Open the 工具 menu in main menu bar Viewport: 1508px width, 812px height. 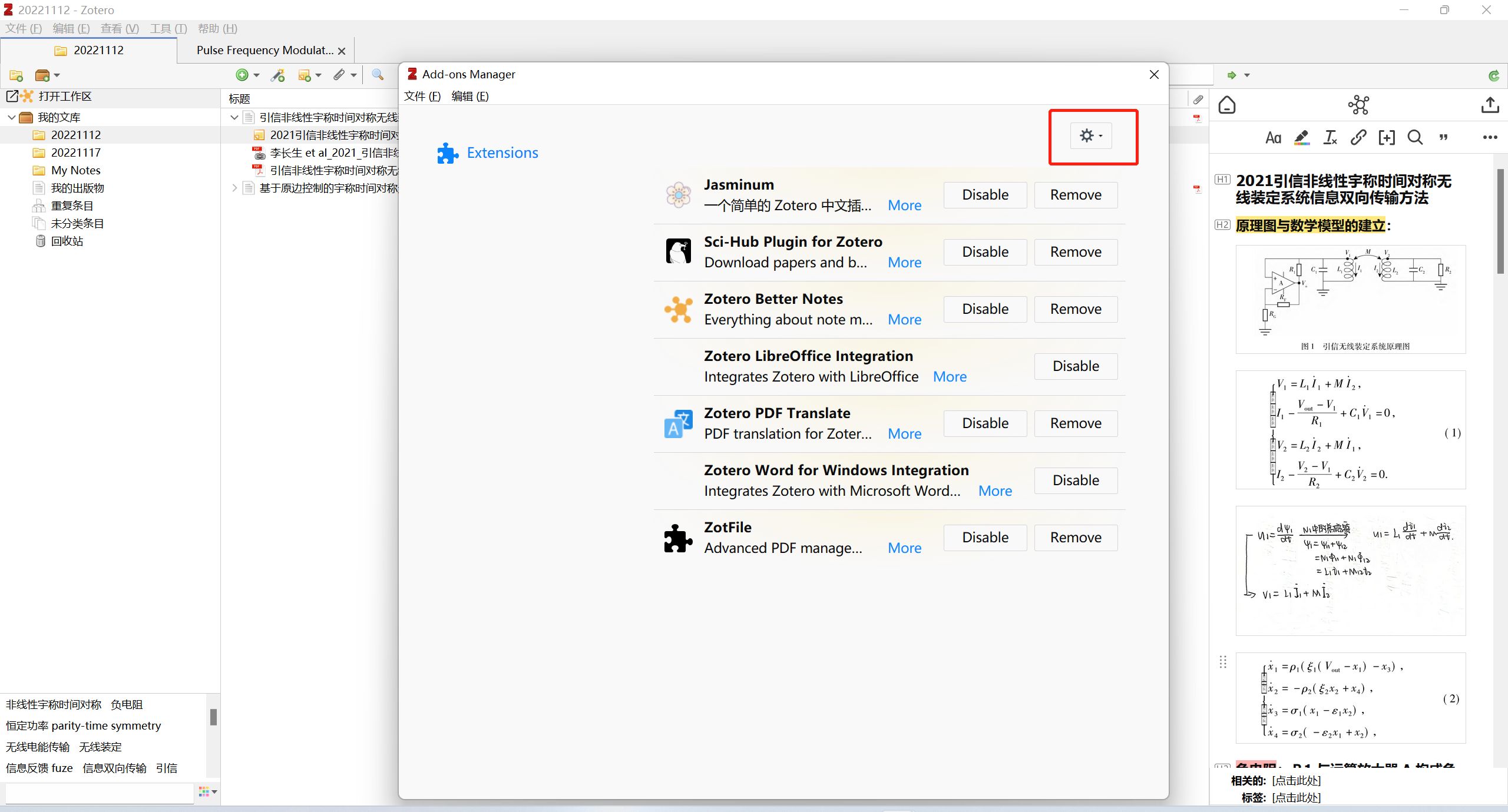tap(168, 29)
